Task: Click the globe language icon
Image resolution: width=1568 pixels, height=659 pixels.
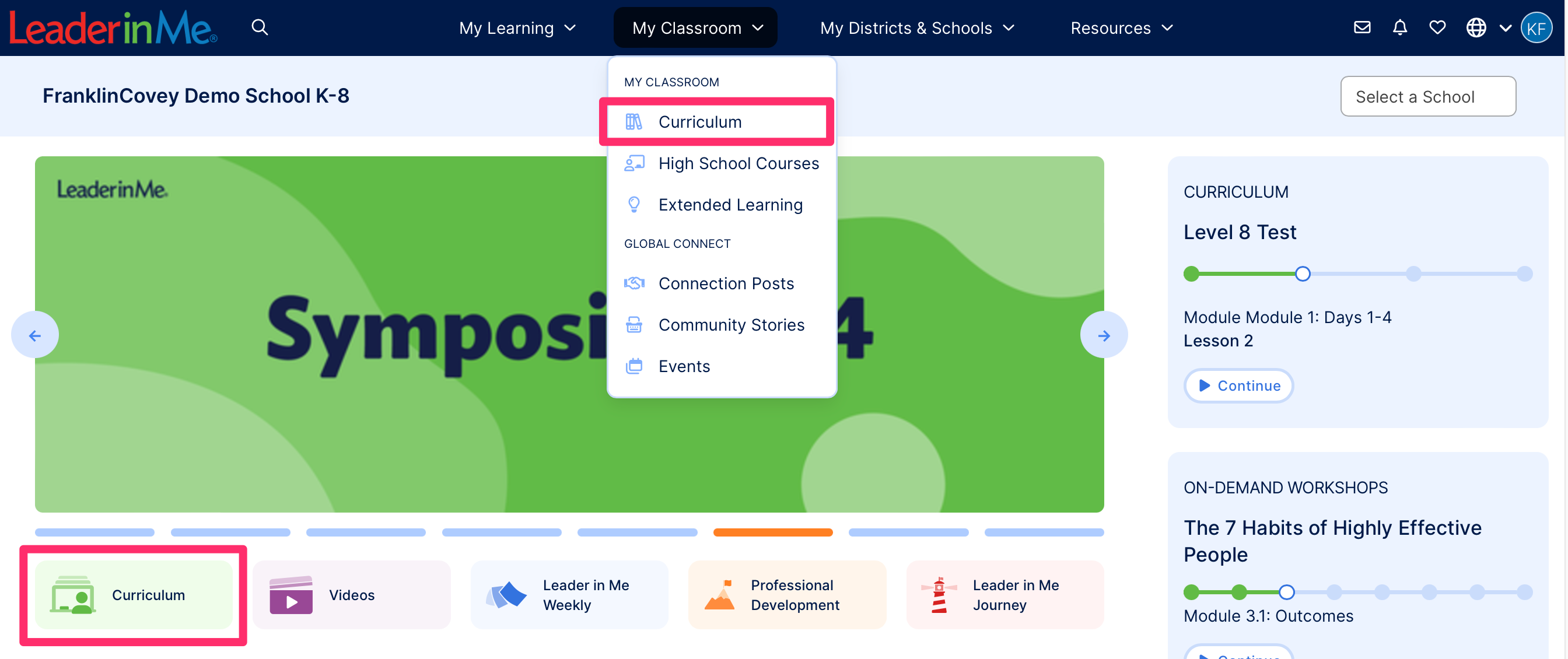Action: point(1476,27)
